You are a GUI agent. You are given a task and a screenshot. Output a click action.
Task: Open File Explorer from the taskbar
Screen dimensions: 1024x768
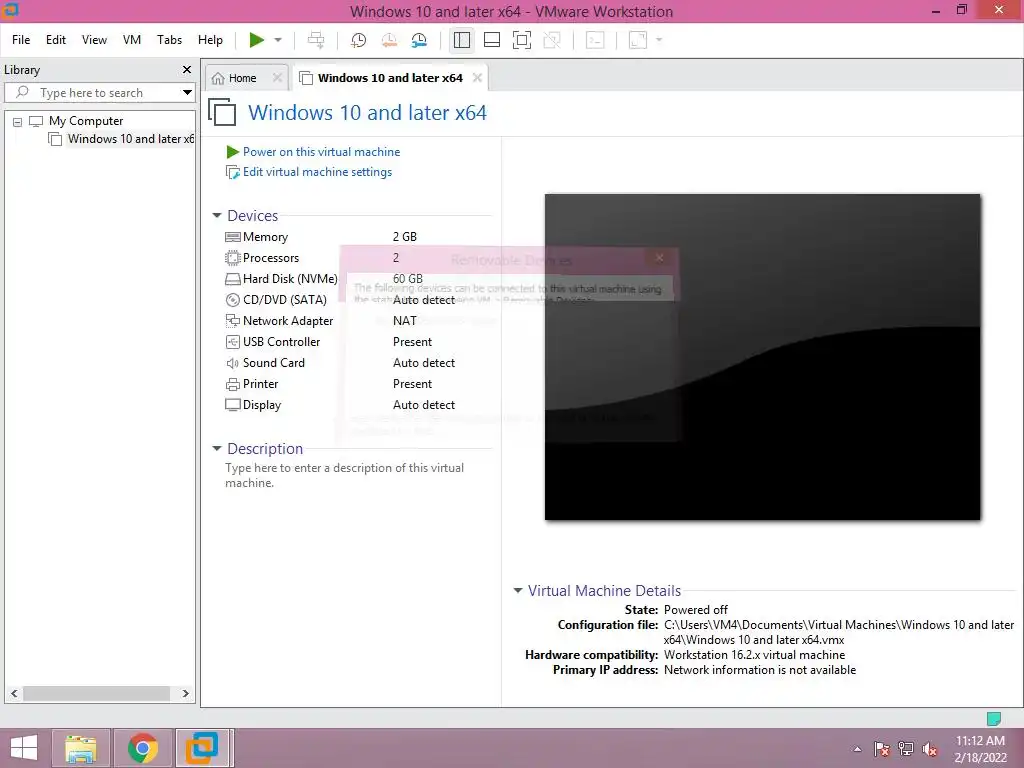(x=81, y=748)
